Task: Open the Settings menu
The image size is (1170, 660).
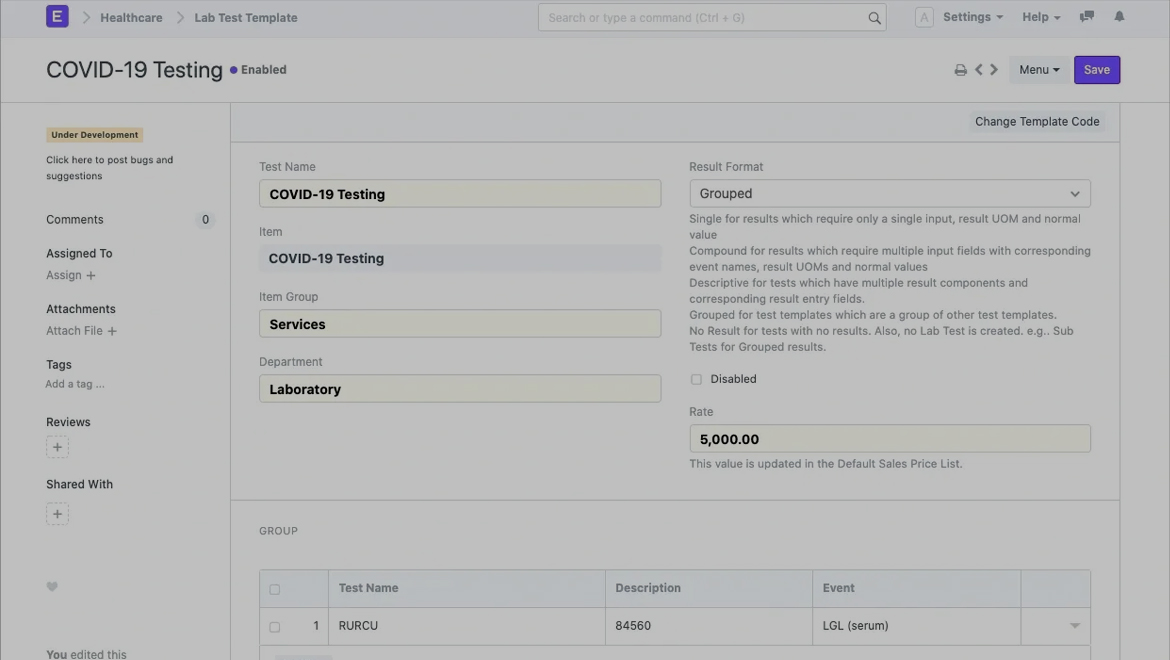Action: tap(972, 17)
